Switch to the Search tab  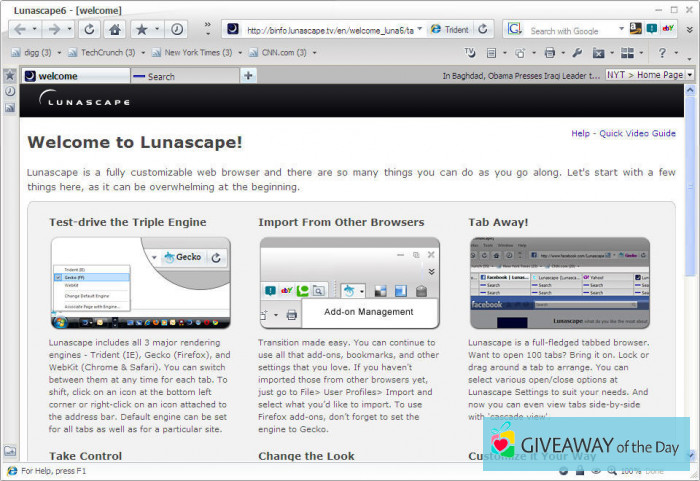(x=185, y=76)
